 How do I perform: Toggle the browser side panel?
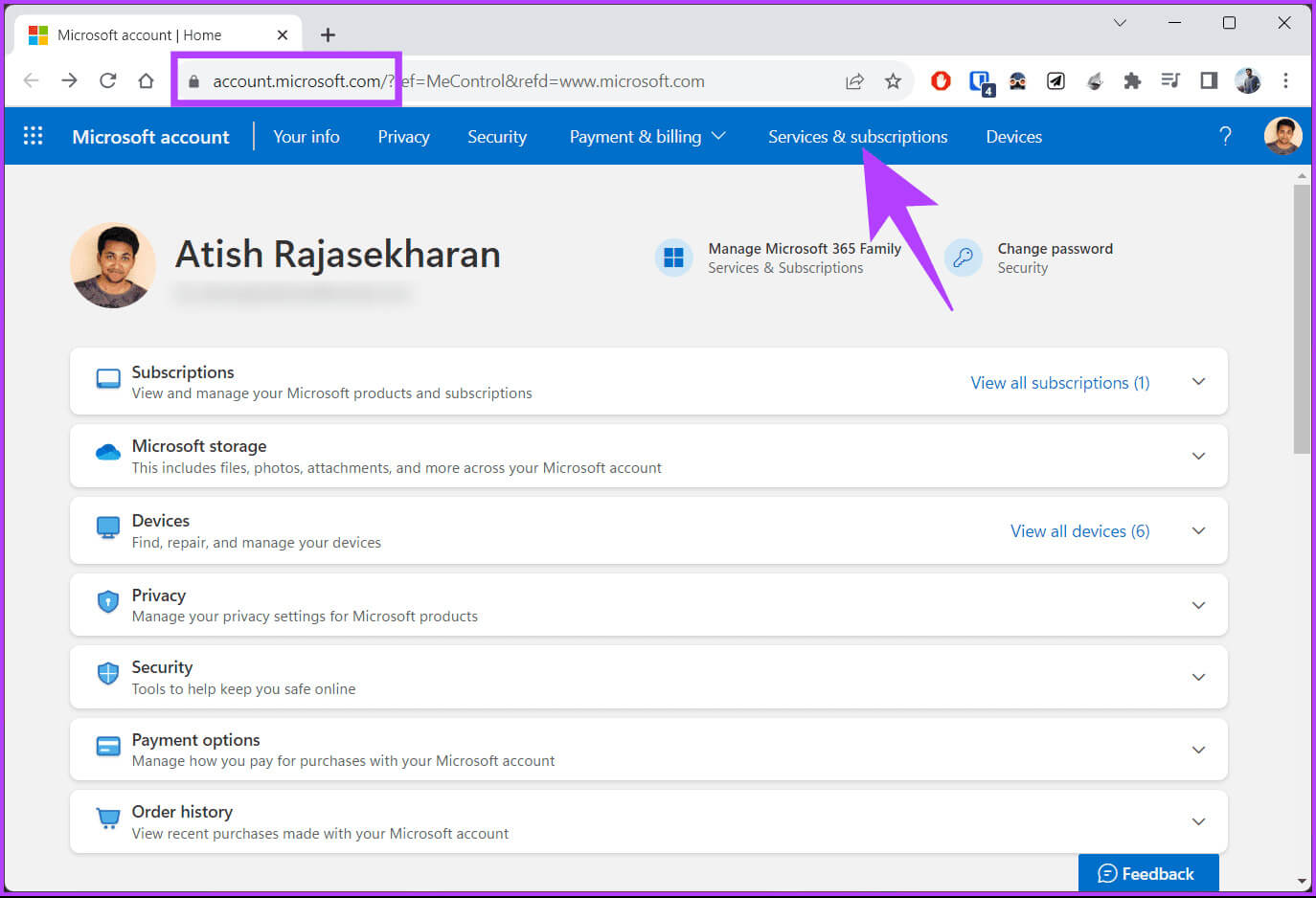coord(1209,80)
